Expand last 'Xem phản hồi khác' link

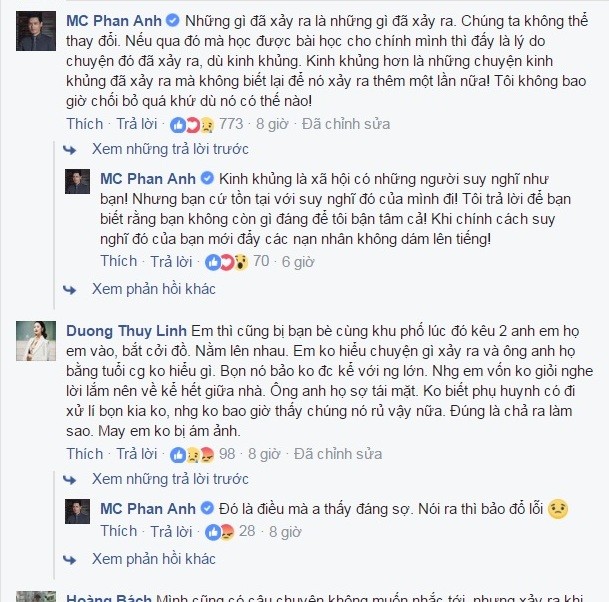(x=153, y=559)
